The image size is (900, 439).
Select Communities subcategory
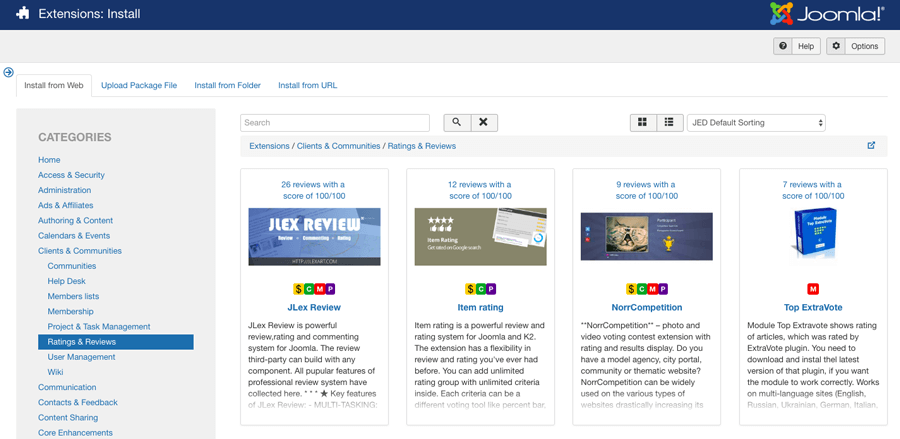(x=72, y=266)
